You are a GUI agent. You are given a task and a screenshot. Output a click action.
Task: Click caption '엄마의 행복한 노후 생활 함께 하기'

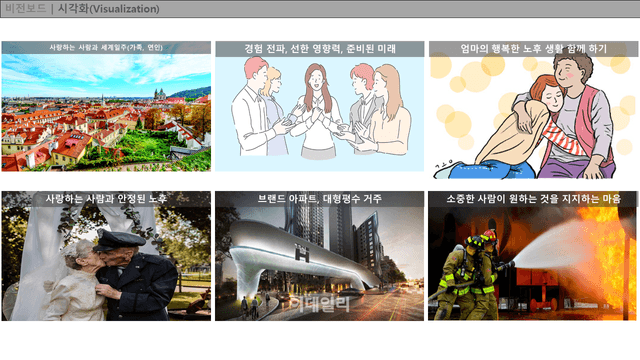tap(533, 49)
